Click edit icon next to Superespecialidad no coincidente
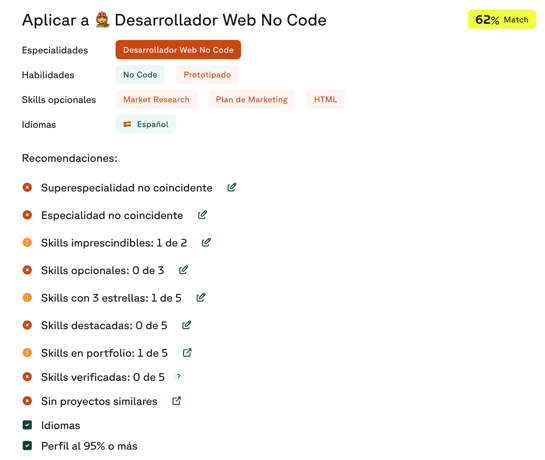The image size is (545, 460). point(232,187)
